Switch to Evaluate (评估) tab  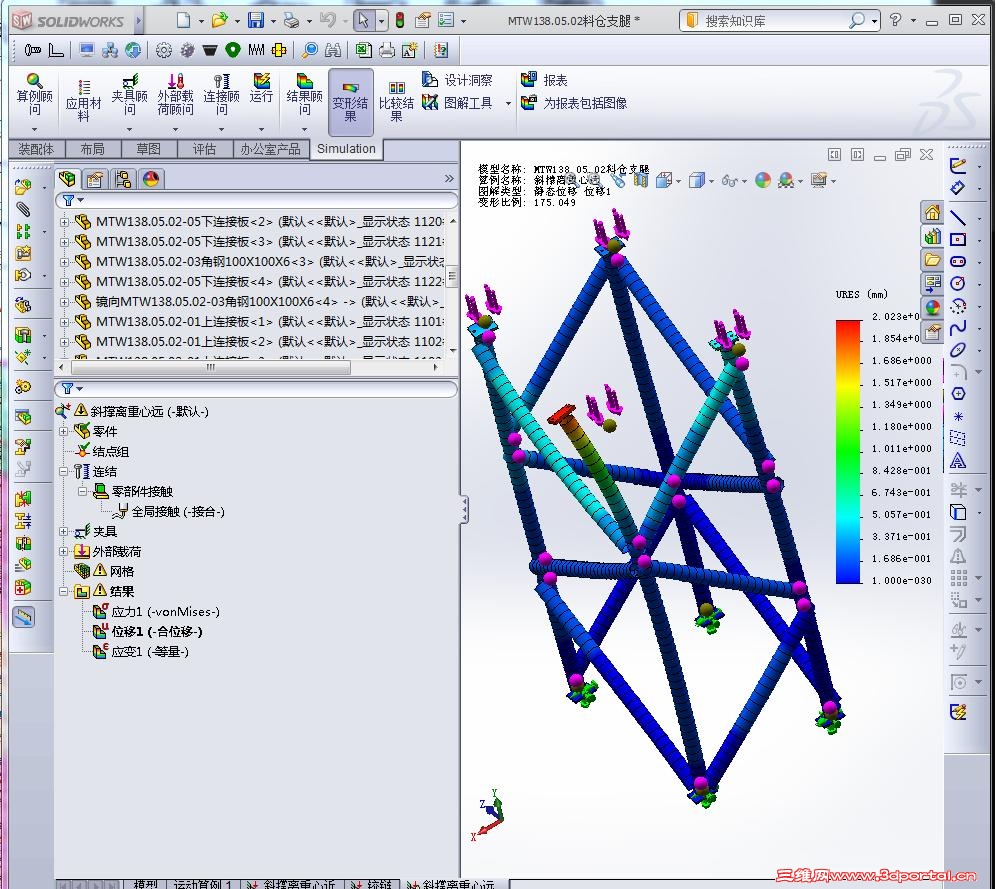(204, 149)
